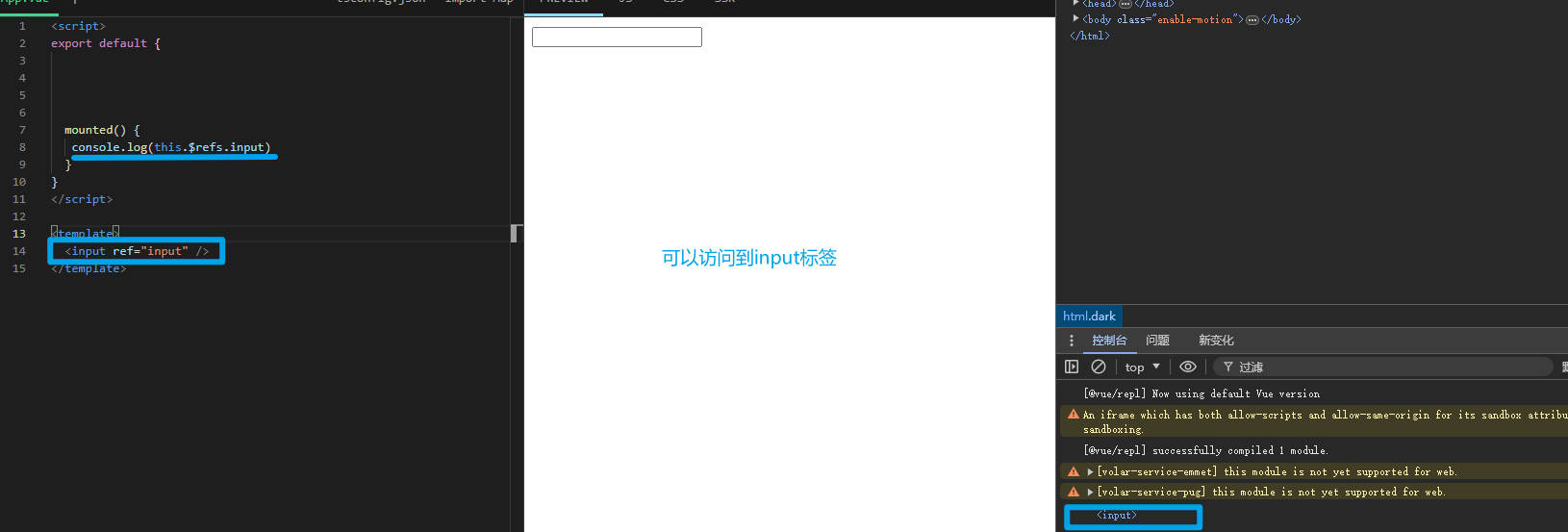Select the 'successfully compiled 1 module' log
Screen dimensions: 1568x532
(x=1205, y=450)
